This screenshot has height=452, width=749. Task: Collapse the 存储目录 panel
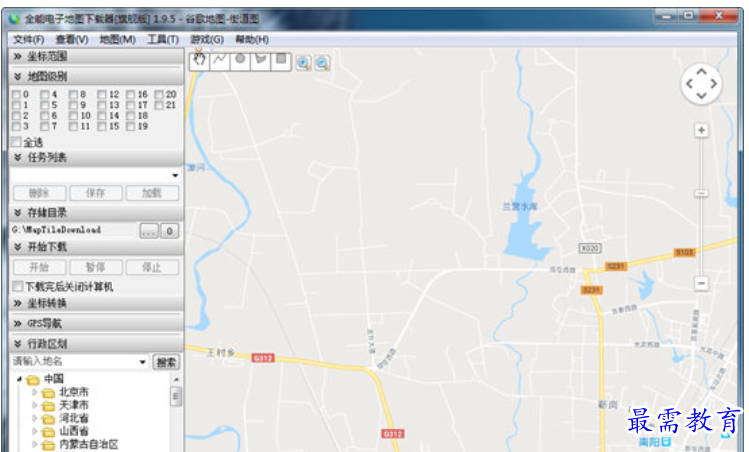coord(18,213)
